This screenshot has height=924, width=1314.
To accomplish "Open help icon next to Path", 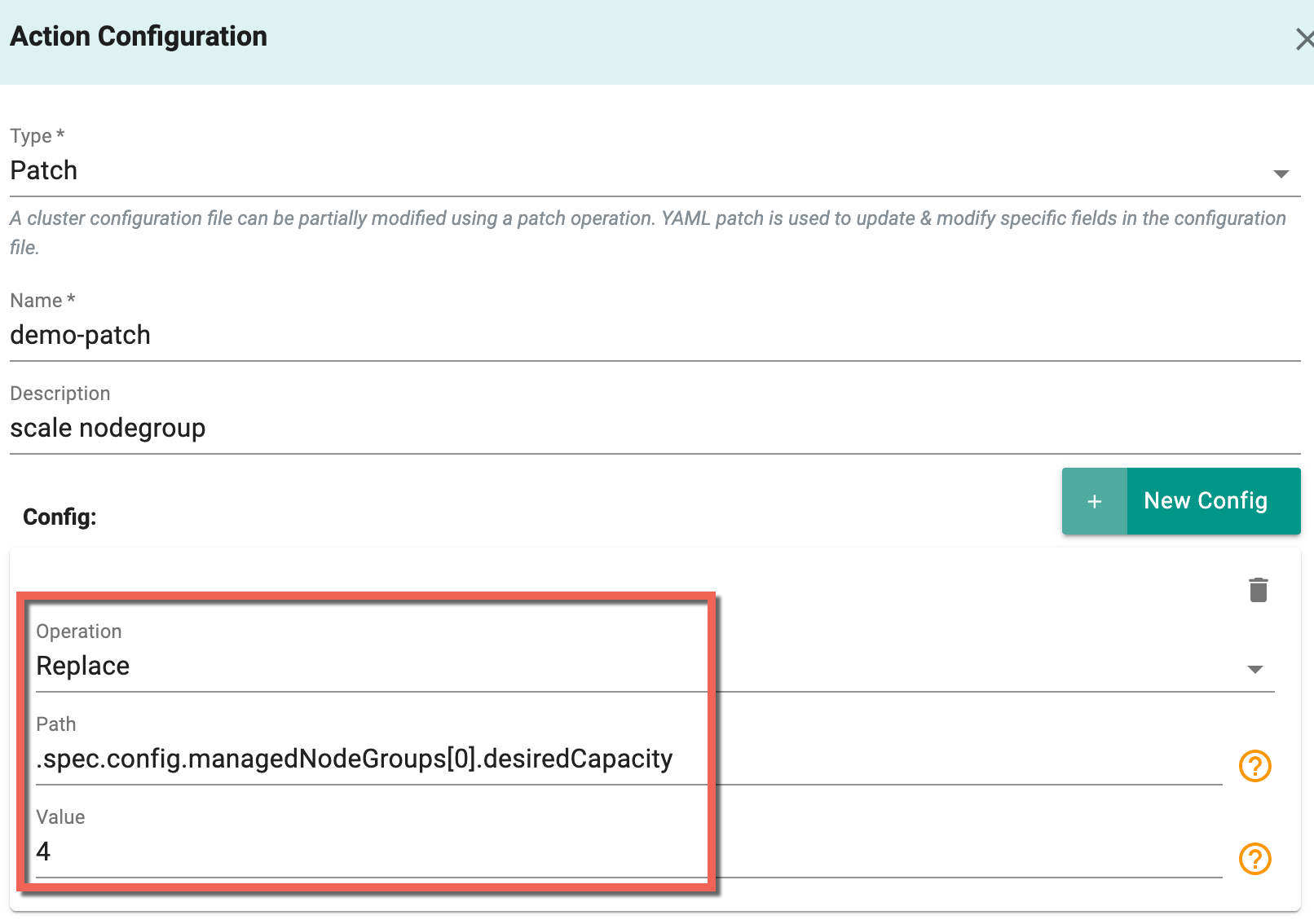I will [x=1254, y=766].
